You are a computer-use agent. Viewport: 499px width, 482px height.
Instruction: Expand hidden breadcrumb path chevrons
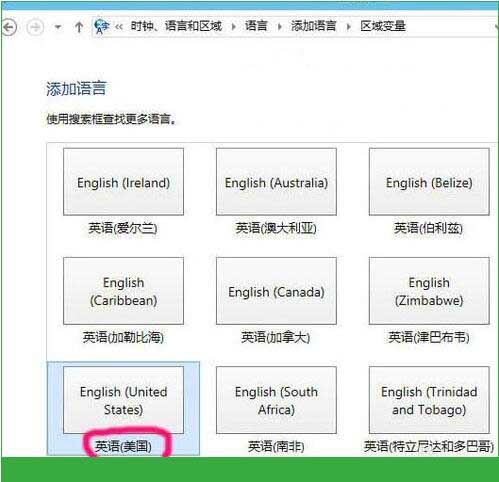[x=119, y=26]
